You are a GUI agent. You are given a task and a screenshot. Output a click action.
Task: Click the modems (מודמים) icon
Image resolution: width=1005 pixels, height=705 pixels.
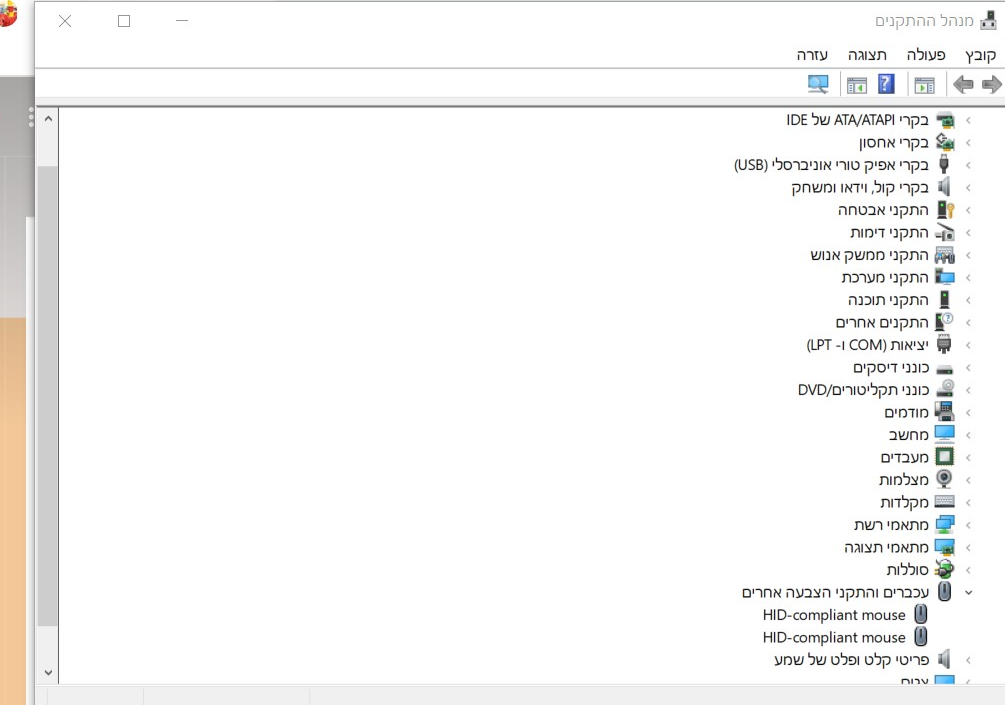945,411
